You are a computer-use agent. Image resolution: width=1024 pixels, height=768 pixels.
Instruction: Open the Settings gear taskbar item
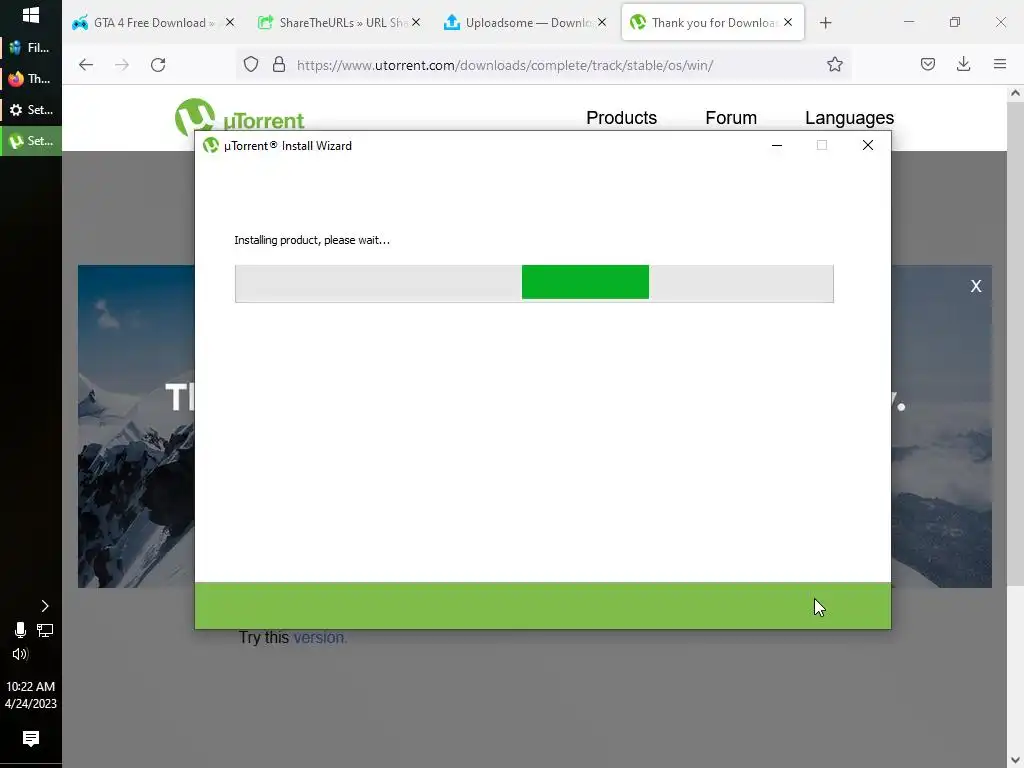(x=31, y=110)
